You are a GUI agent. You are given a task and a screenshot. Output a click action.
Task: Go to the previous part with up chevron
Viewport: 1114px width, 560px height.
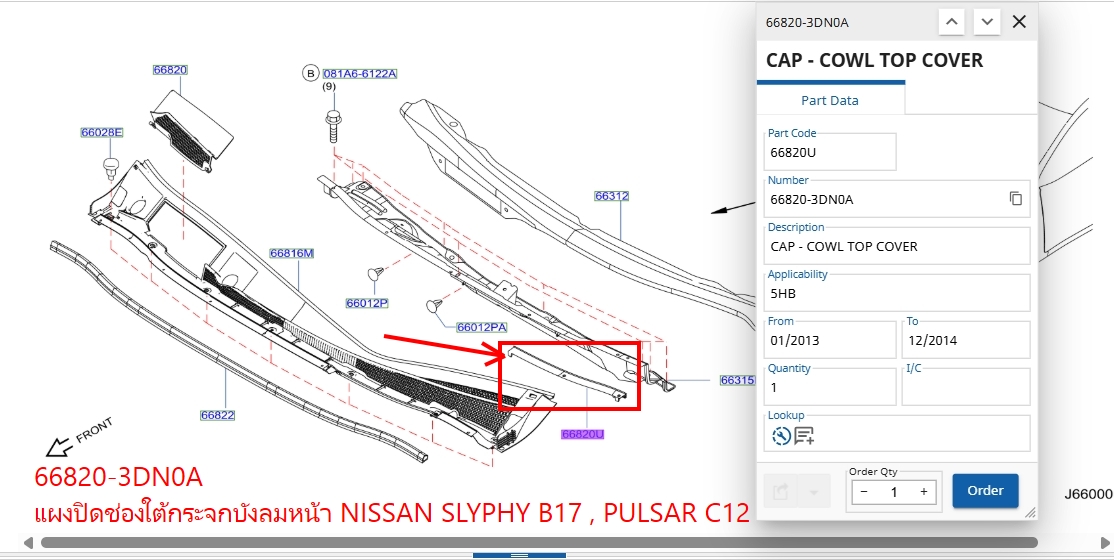pos(952,22)
